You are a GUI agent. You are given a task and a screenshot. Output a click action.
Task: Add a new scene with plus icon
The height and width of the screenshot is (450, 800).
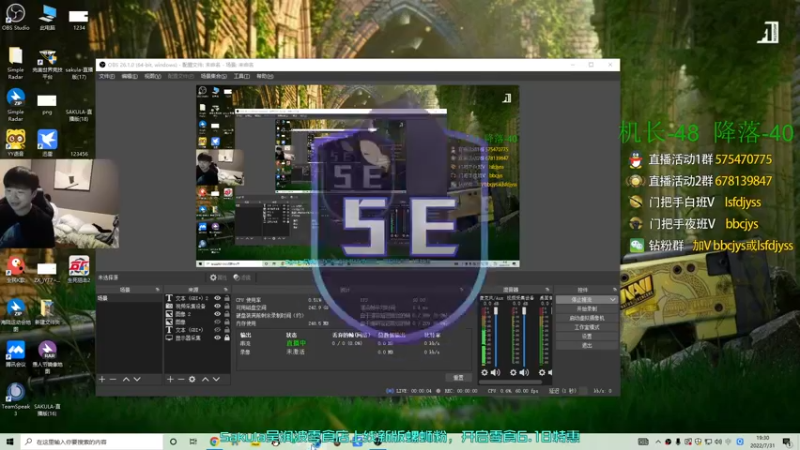pos(102,379)
